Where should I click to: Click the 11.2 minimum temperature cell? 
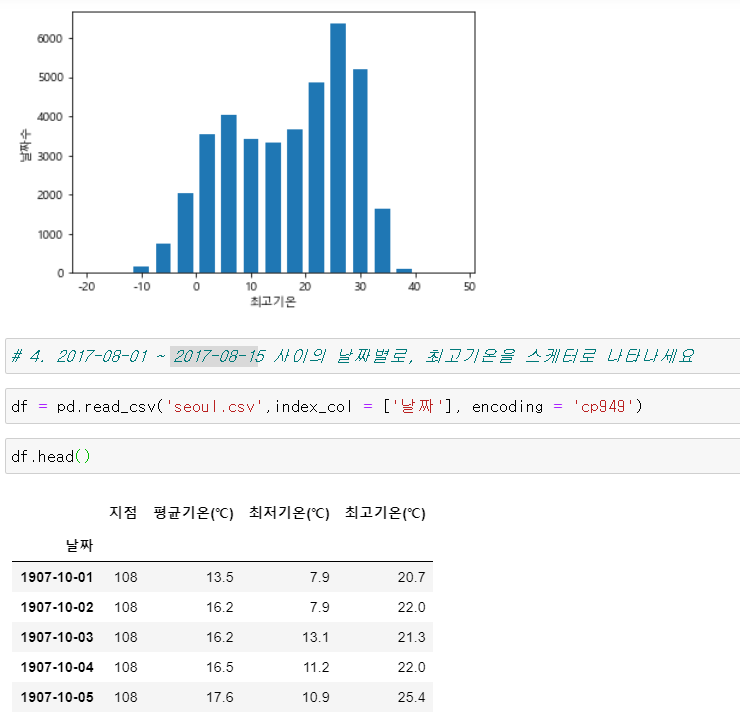(316, 667)
